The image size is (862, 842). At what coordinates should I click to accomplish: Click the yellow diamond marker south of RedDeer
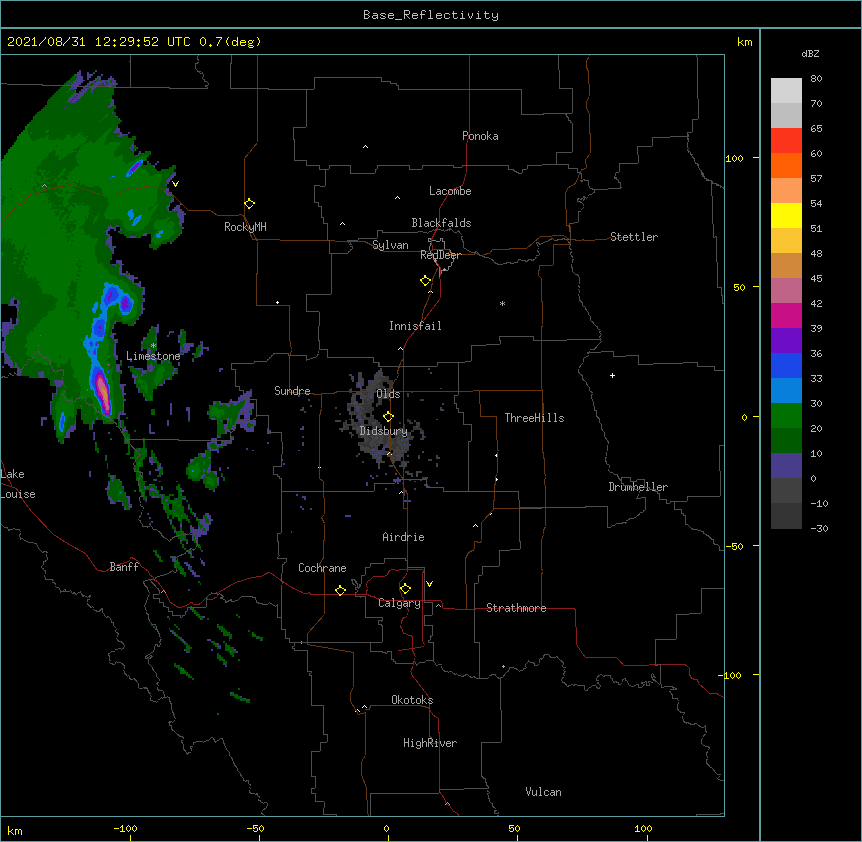[426, 281]
